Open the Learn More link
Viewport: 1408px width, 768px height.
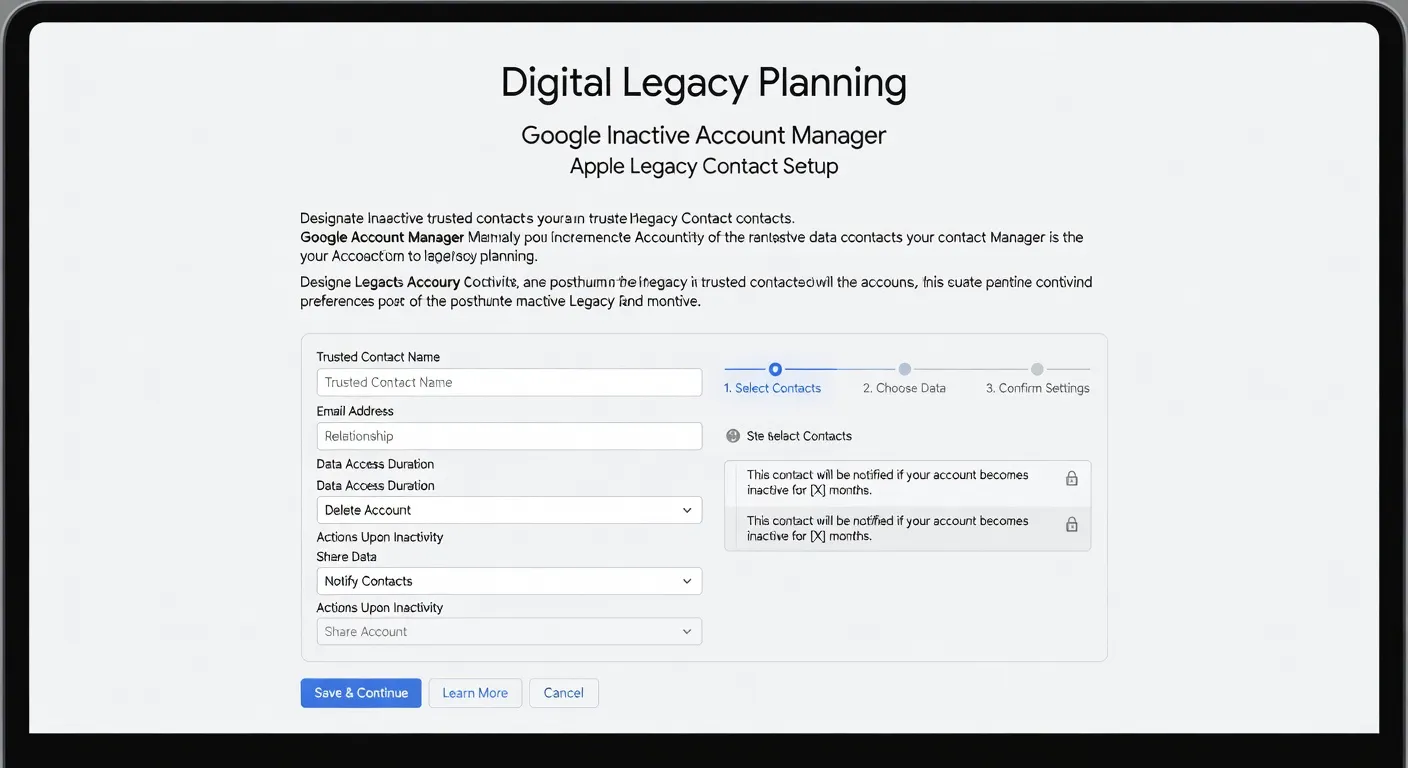point(475,692)
